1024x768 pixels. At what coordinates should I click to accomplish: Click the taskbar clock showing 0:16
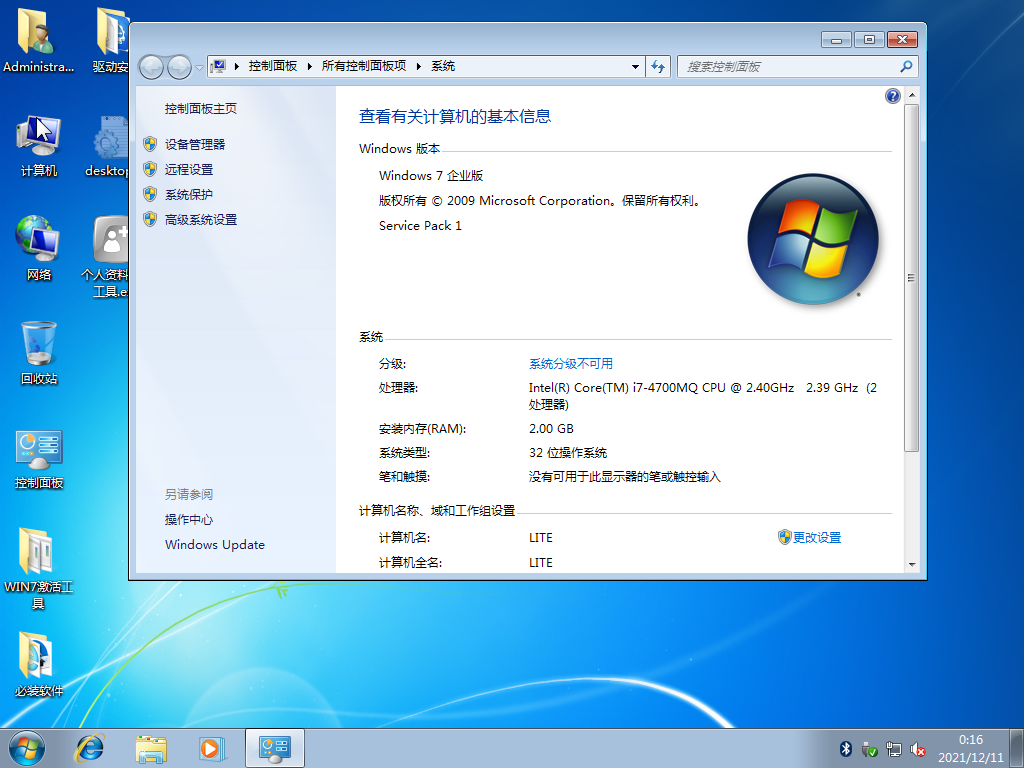(x=970, y=748)
